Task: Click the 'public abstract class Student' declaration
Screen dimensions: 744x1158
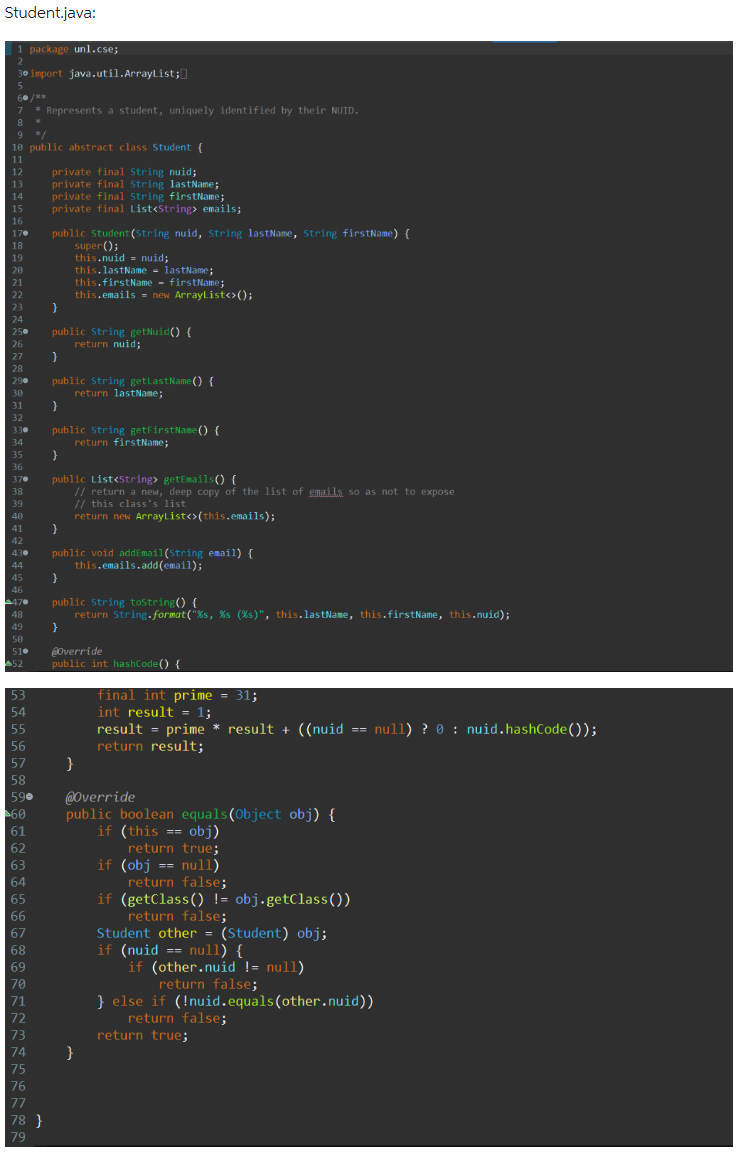Action: [x=110, y=148]
